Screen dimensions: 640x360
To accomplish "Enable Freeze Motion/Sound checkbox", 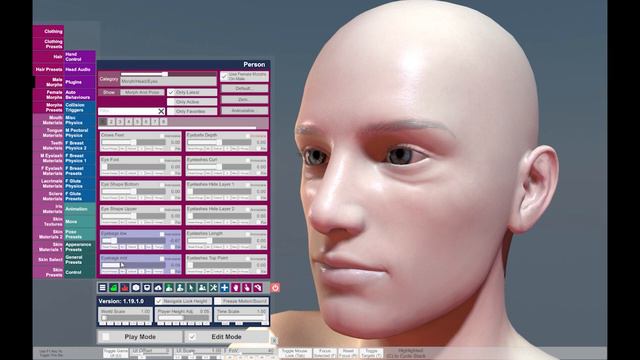I will point(218,301).
